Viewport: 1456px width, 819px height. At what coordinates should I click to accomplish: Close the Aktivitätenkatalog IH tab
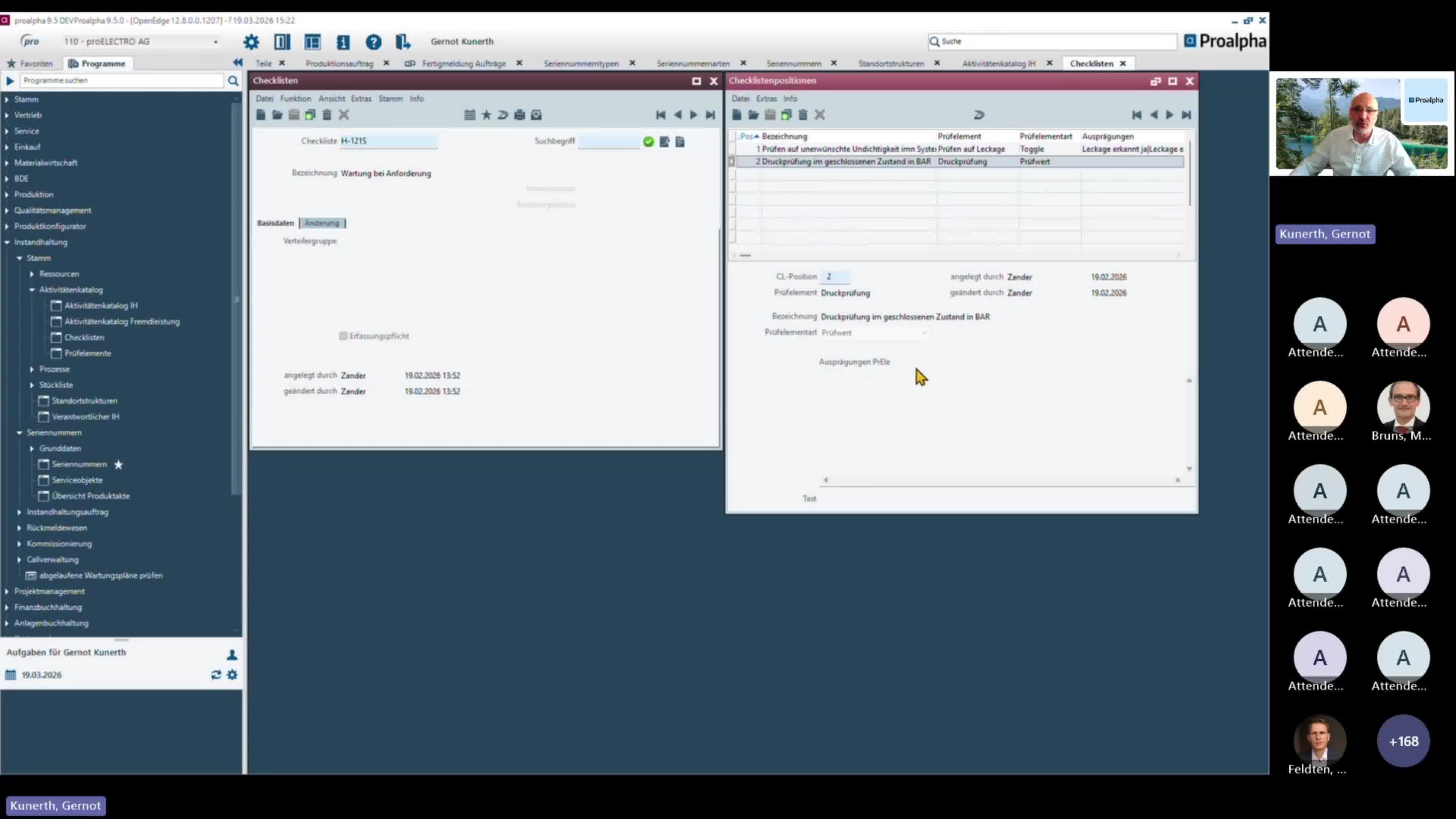1050,63
